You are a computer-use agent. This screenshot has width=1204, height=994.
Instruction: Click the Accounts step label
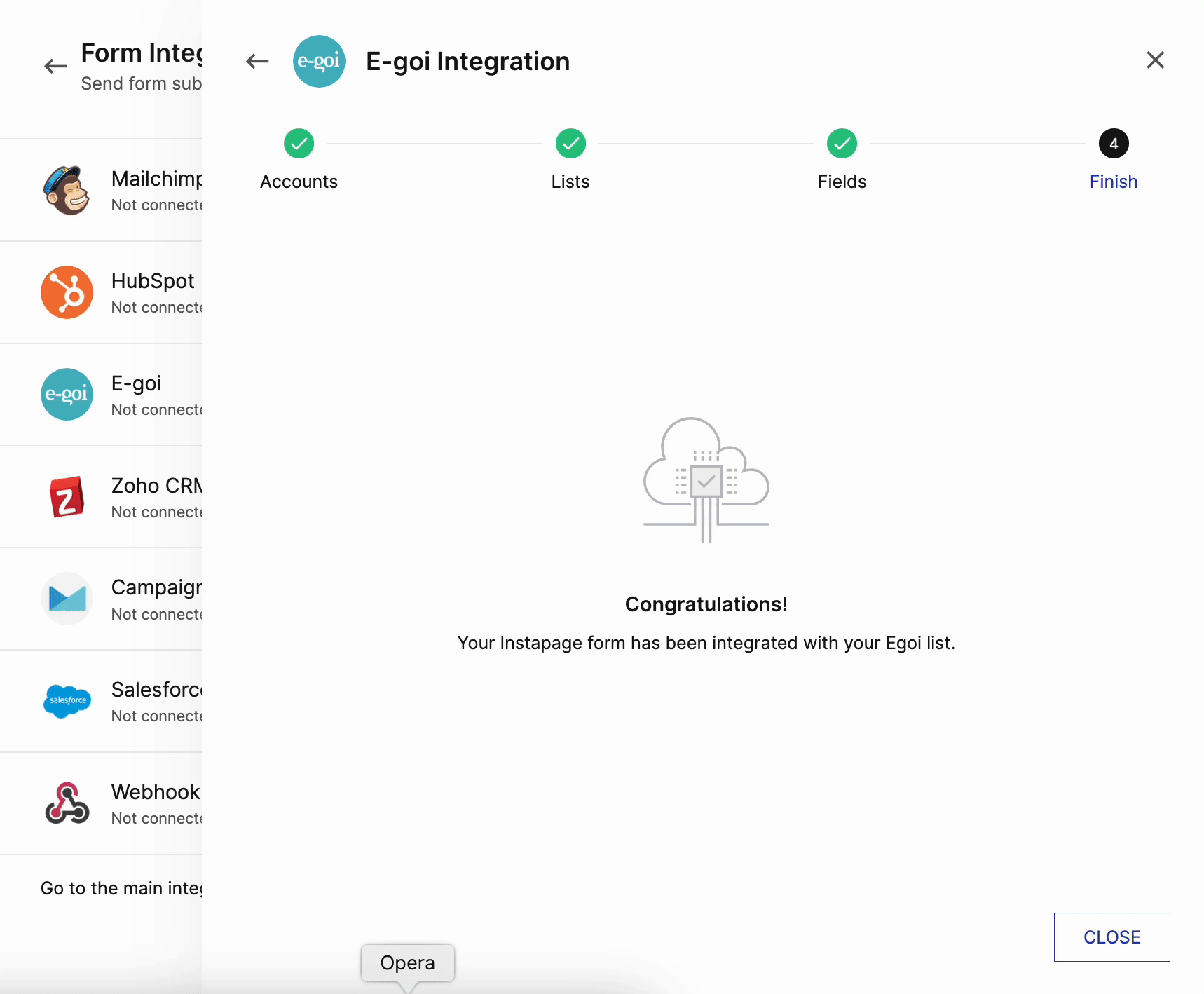coord(299,182)
